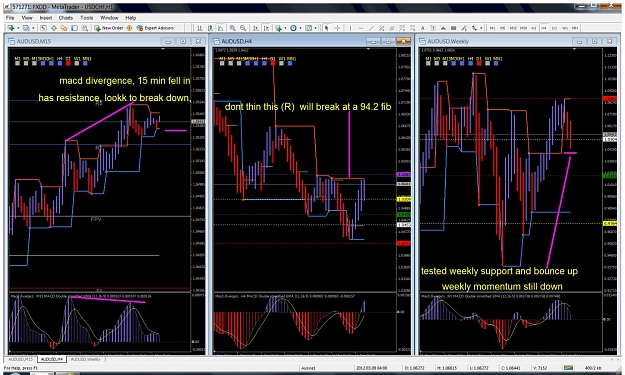Open the Window menu
Viewport: 625px width, 375px height.
click(x=109, y=18)
